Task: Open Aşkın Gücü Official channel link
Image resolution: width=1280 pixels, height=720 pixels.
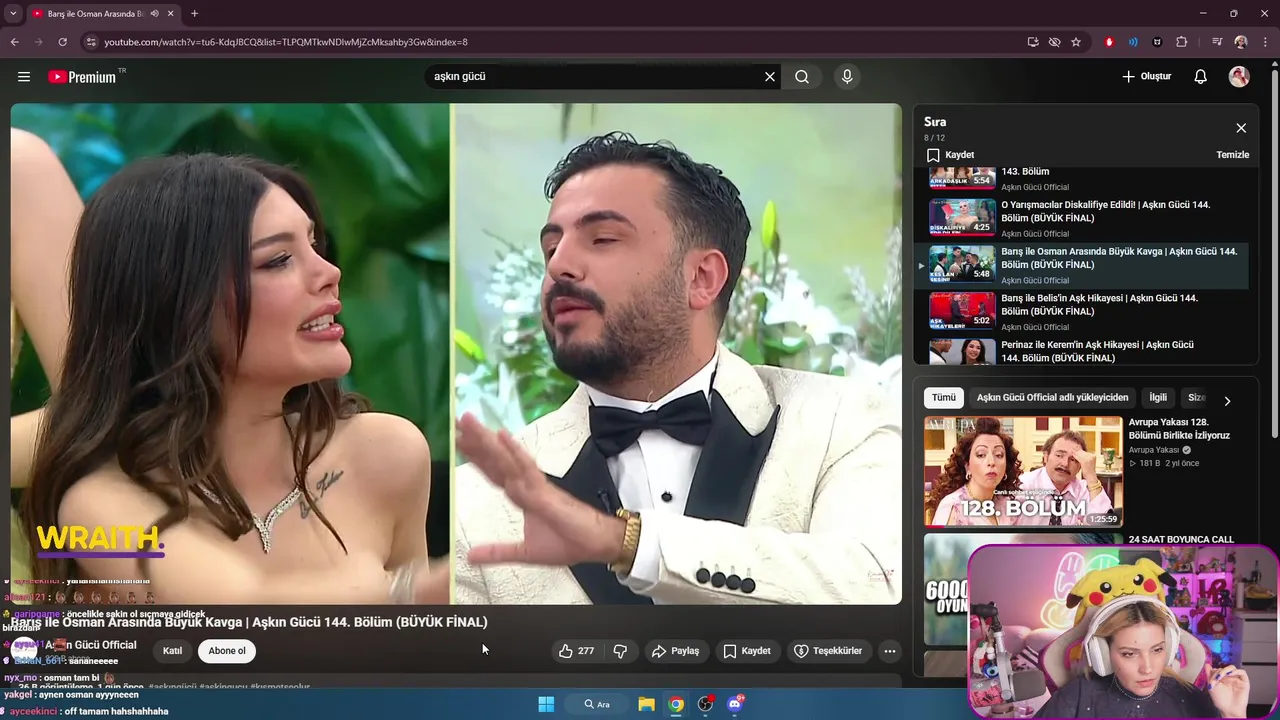Action: (x=91, y=645)
